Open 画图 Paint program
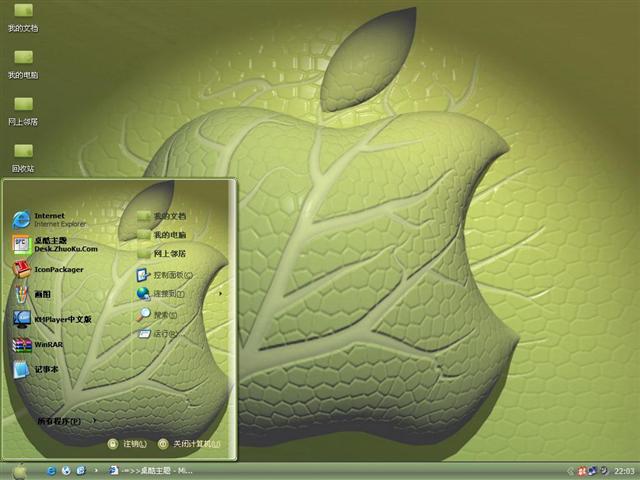This screenshot has height=480, width=640. point(32,294)
